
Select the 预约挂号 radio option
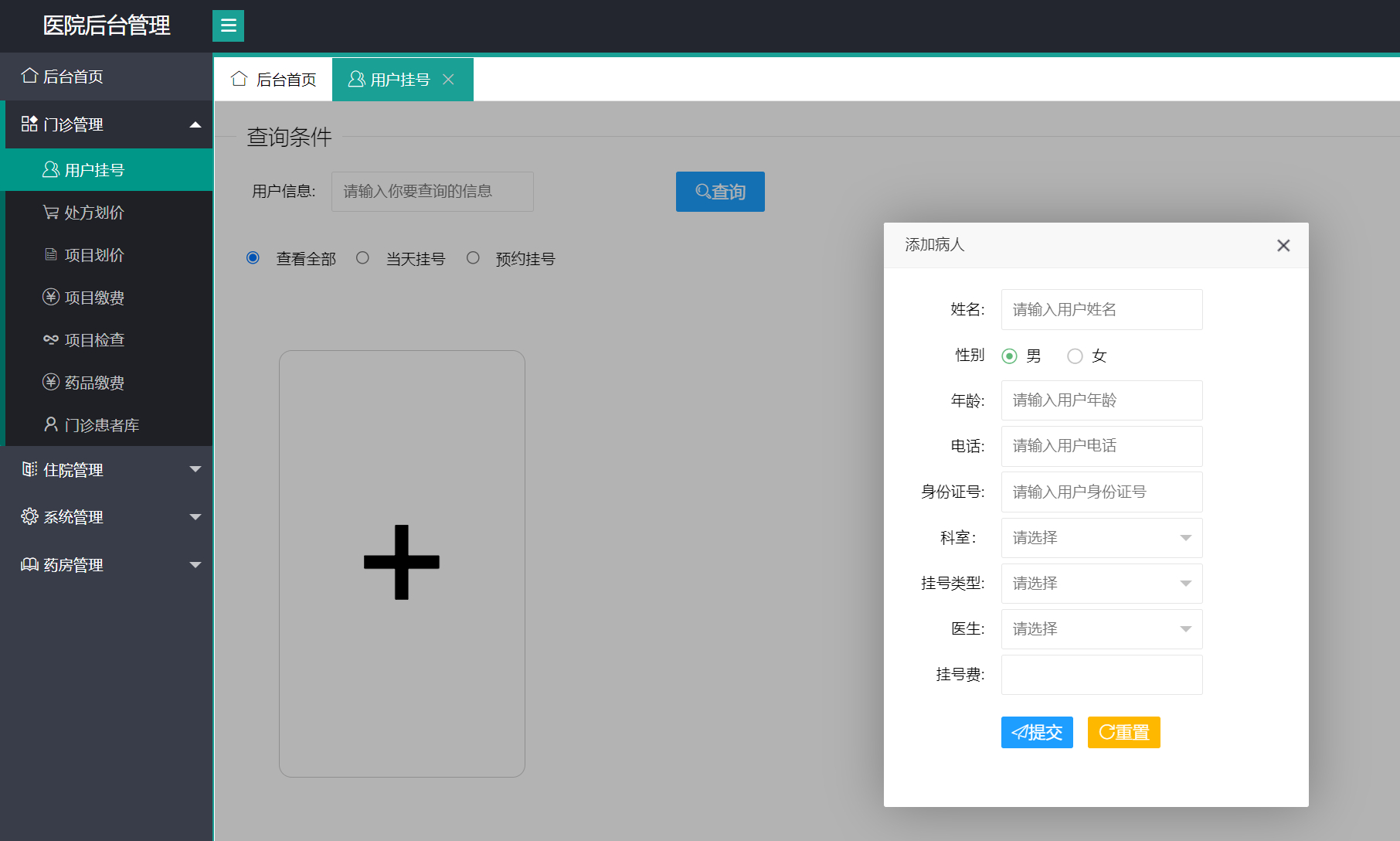tap(473, 257)
